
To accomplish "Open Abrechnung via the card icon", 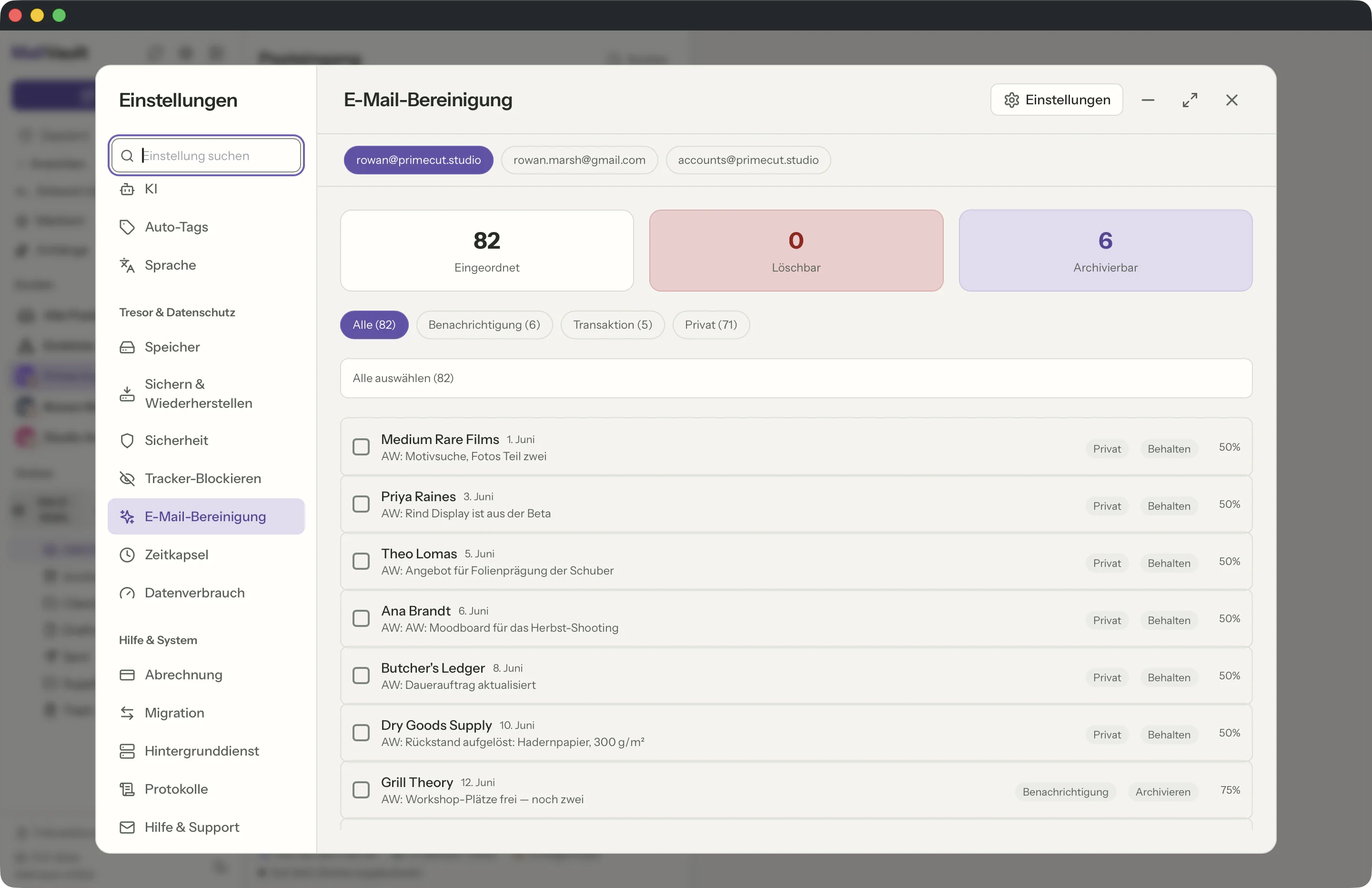I will pyautogui.click(x=127, y=675).
